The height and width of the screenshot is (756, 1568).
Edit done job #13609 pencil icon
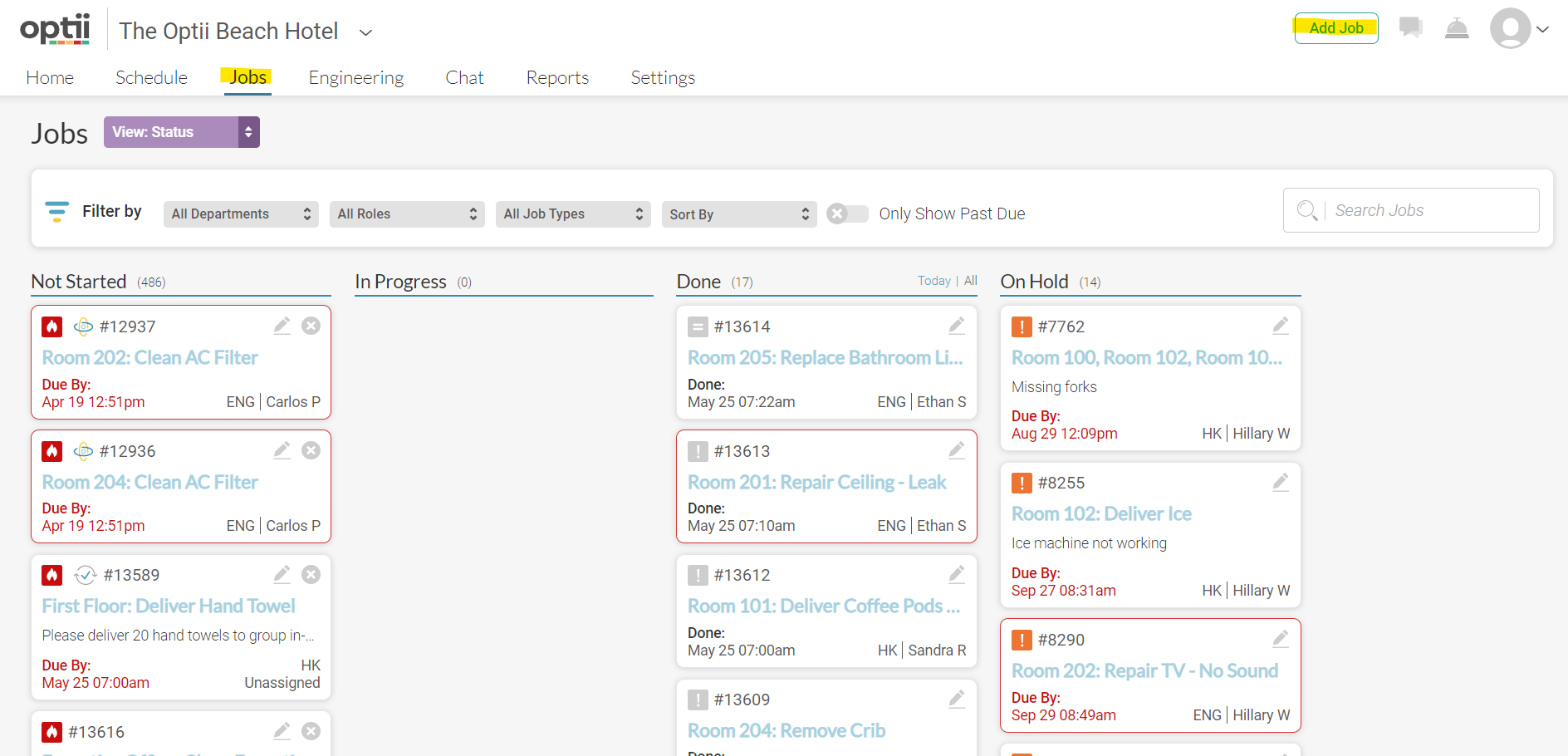pos(957,700)
